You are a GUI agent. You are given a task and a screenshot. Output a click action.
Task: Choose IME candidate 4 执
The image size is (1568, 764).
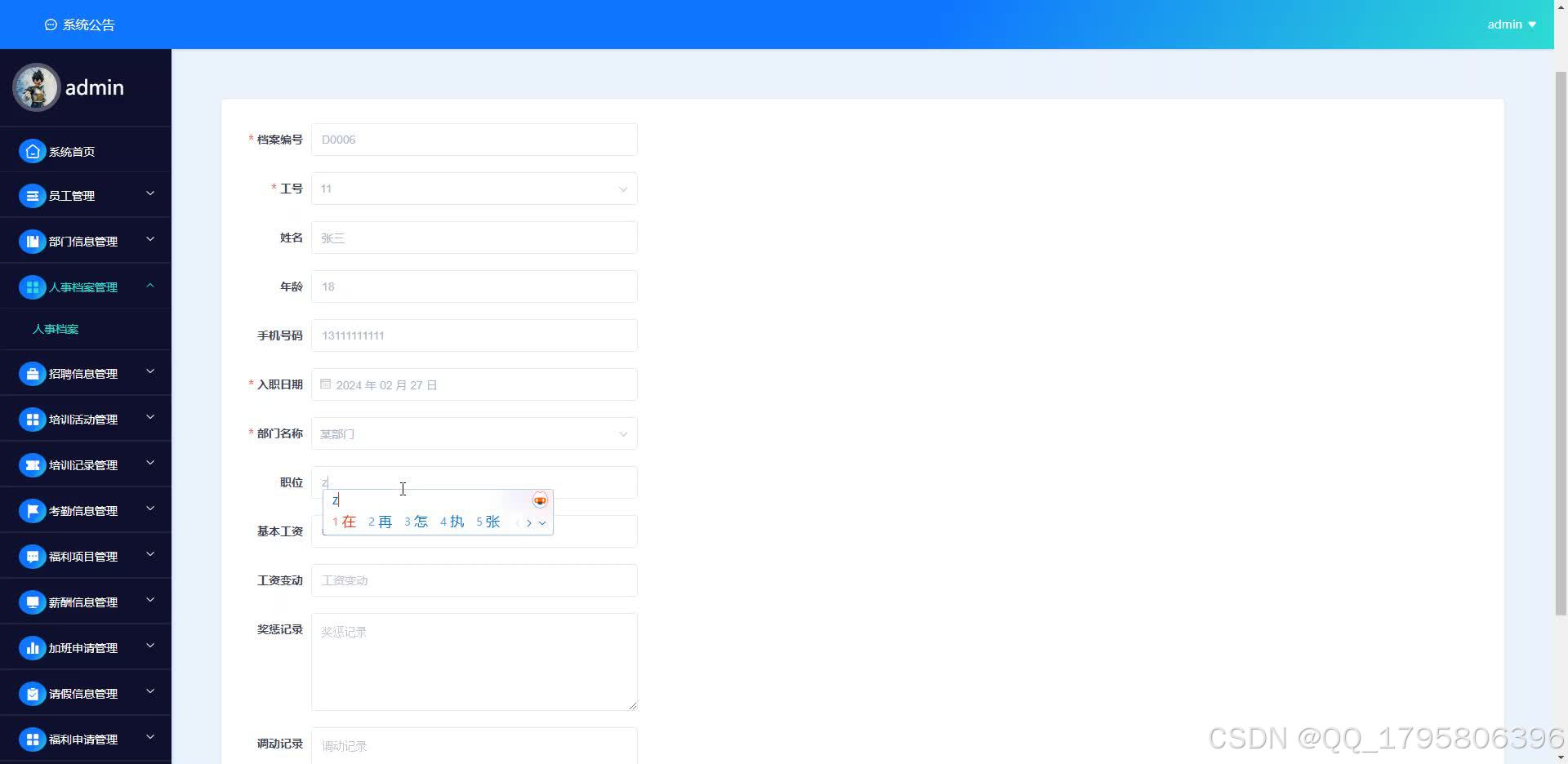452,522
